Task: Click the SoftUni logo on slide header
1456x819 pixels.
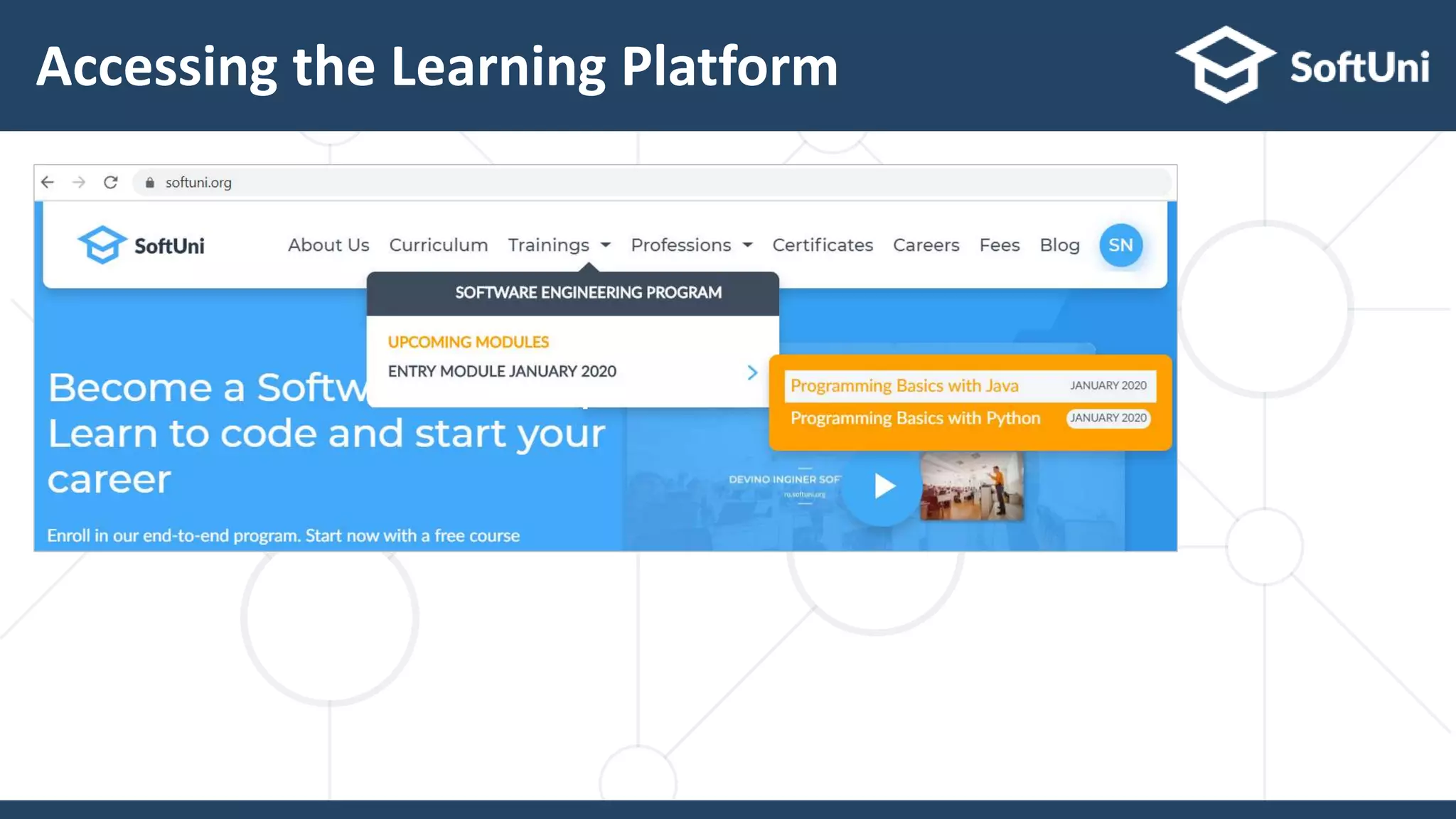Action: tap(1302, 65)
